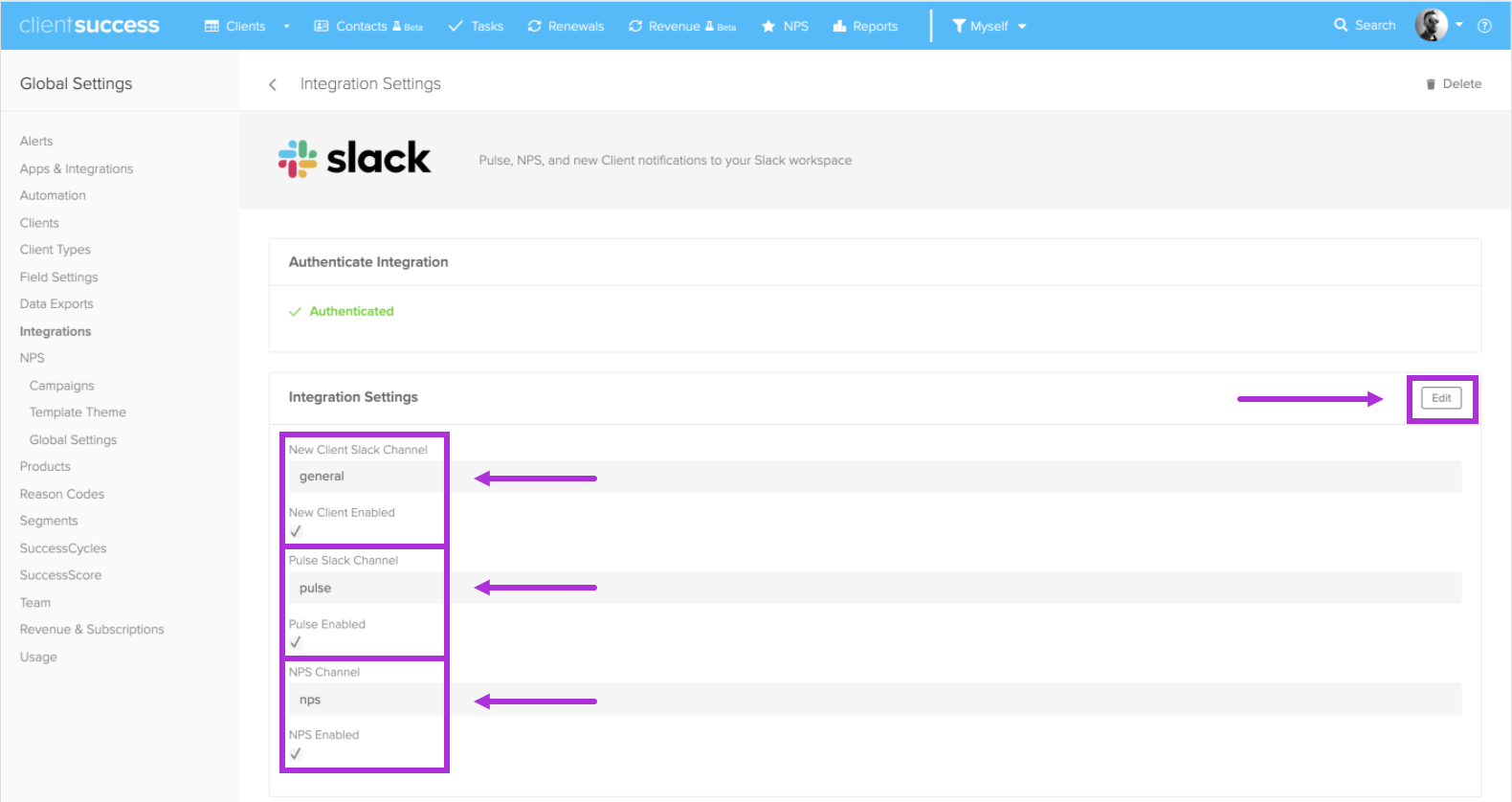This screenshot has height=802, width=1512.
Task: Toggle the New Client Enabled checkbox
Action: (x=296, y=531)
